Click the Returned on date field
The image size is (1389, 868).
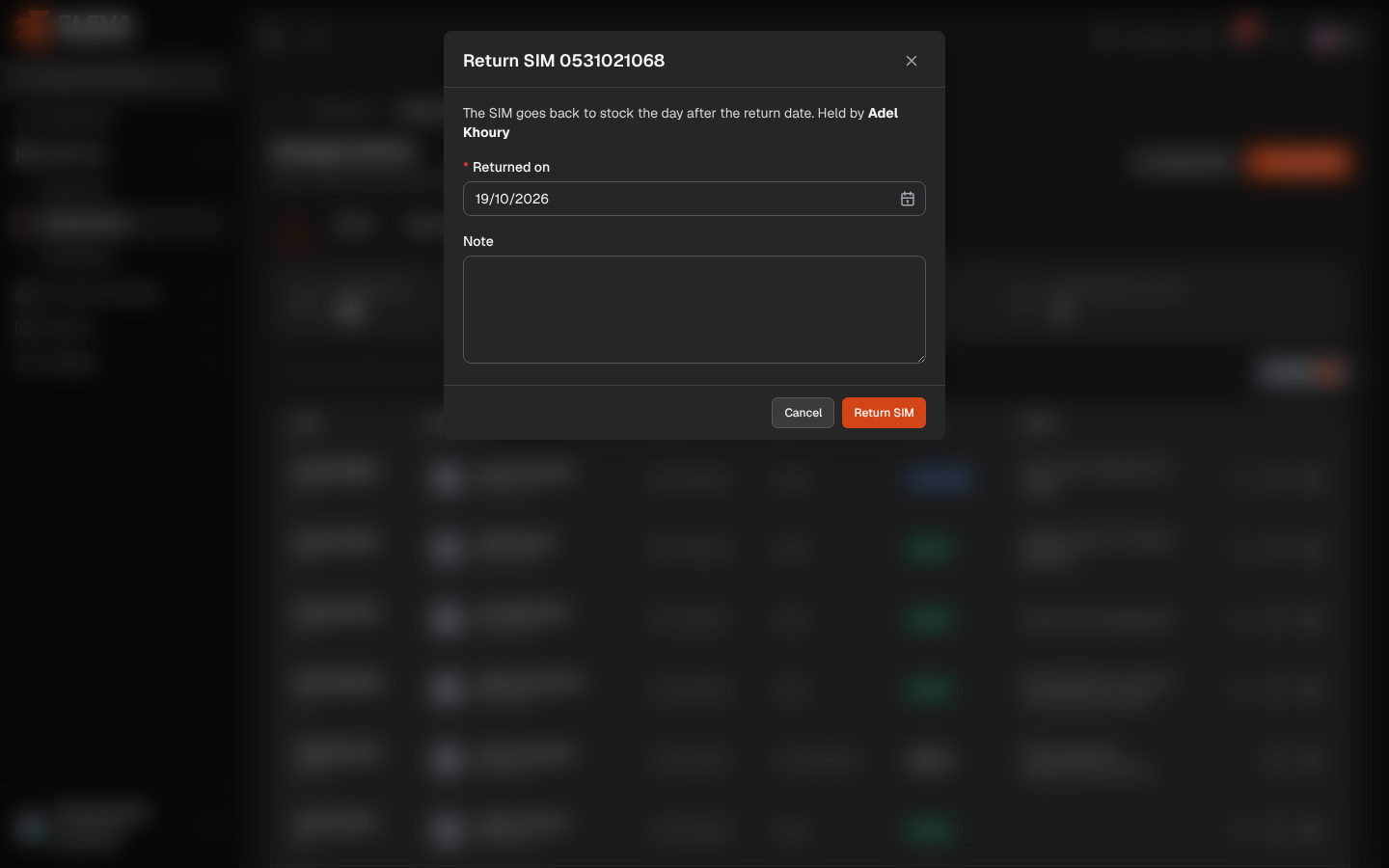(694, 199)
